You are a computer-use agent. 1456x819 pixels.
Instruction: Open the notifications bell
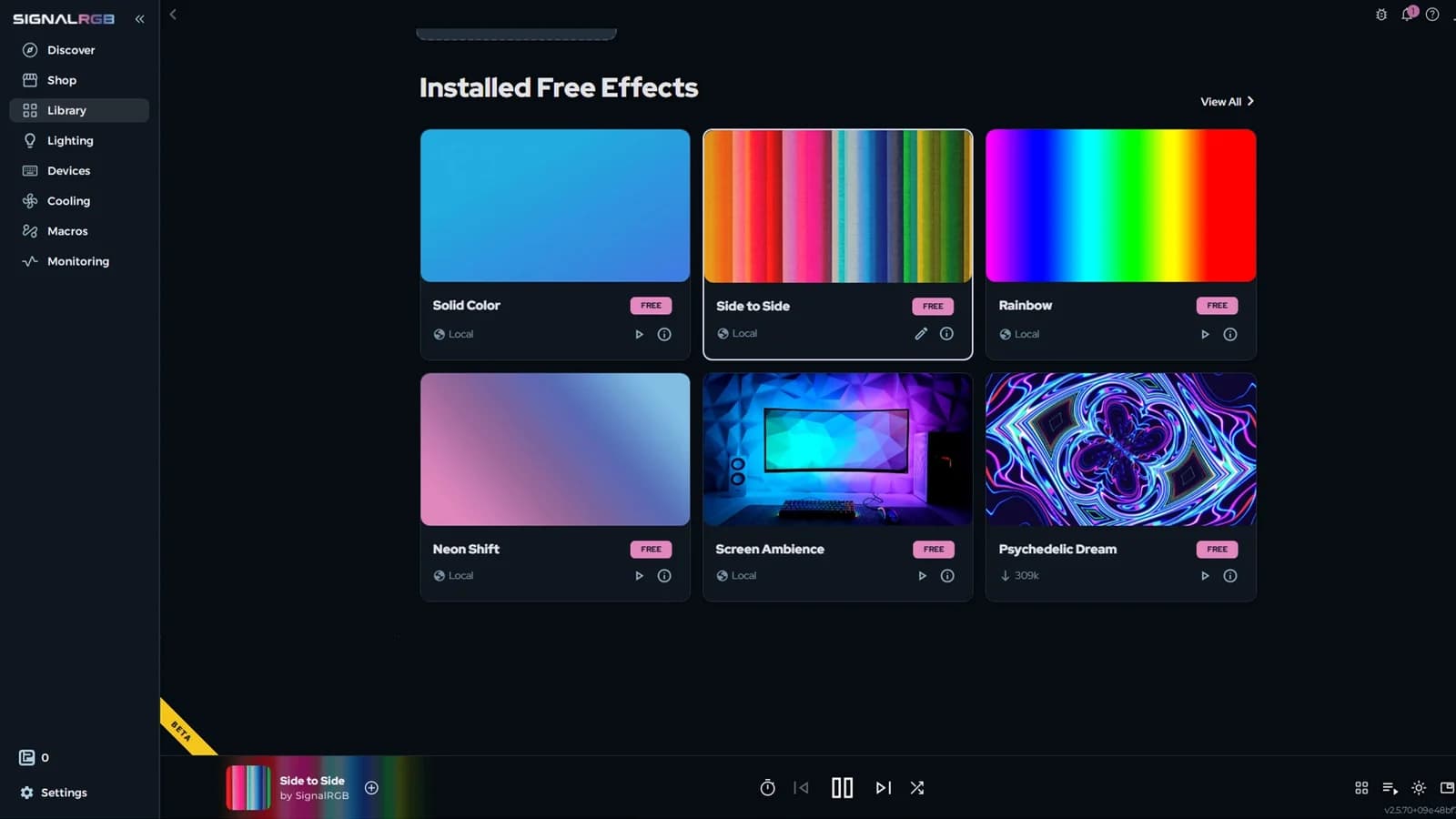[x=1408, y=14]
